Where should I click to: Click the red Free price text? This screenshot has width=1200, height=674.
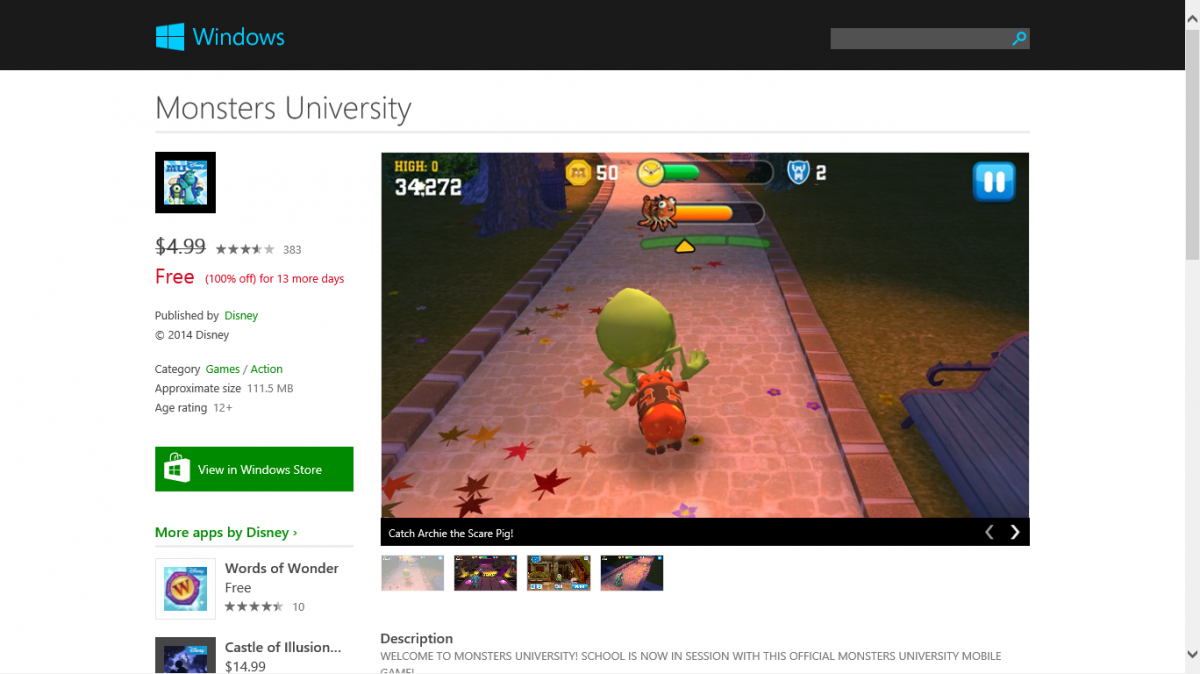[x=175, y=277]
